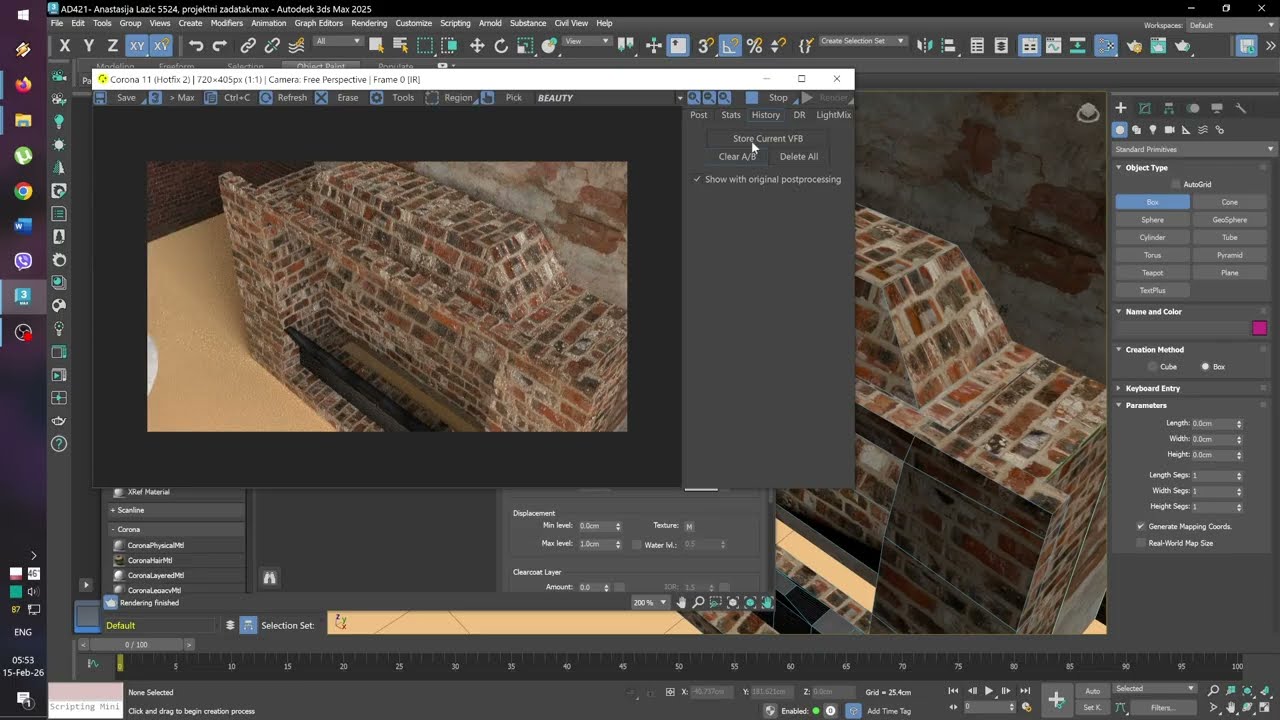Open Chrome from the taskbar
The image size is (1280, 720).
point(23,191)
